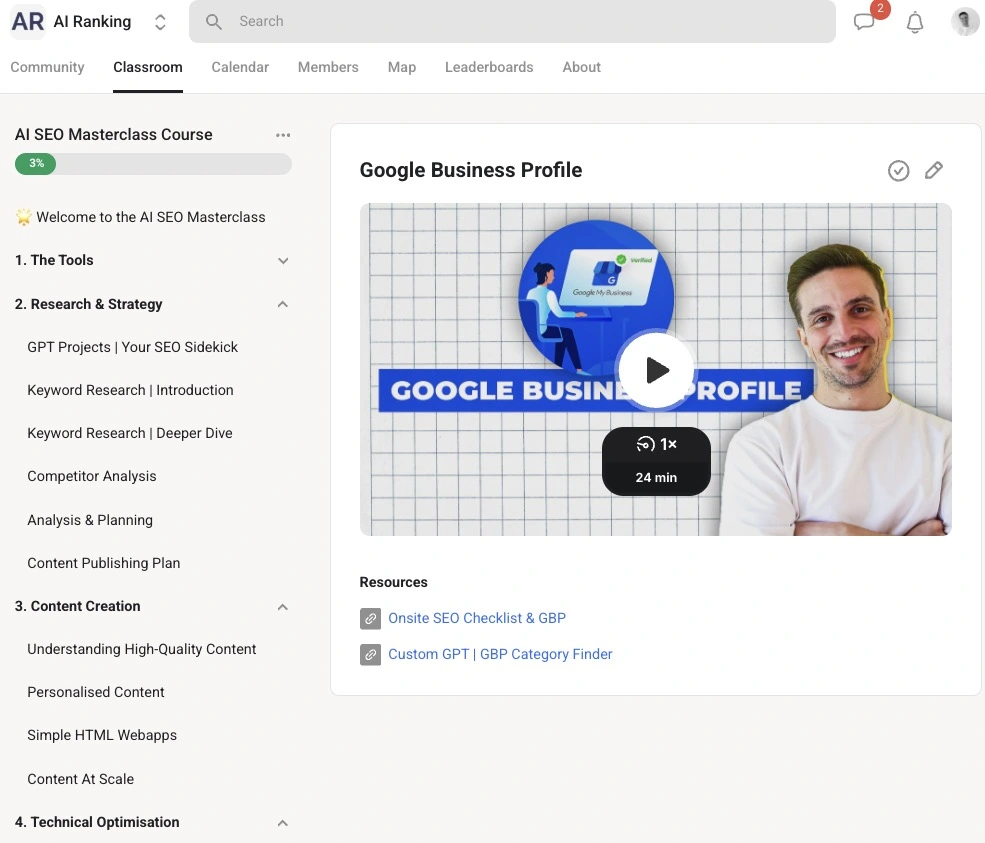Open GPT Projects | Your SEO Sidekick lesson
This screenshot has width=985, height=843.
pos(133,347)
